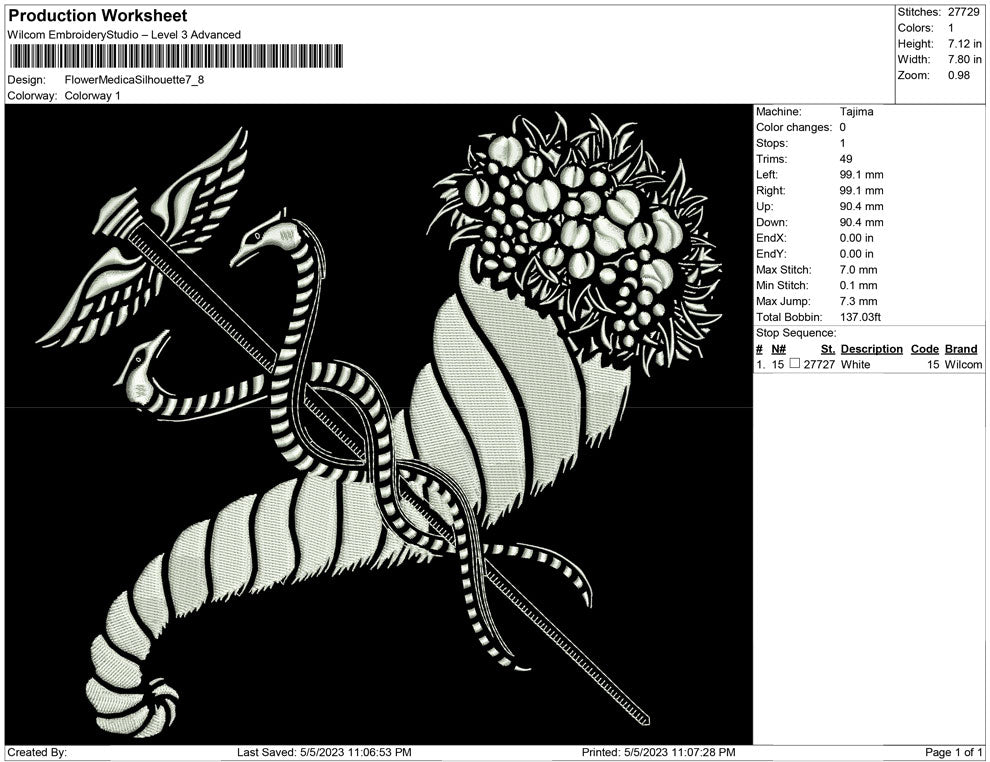Click Down value 90.4 mm
This screenshot has width=990, height=762.
point(861,222)
